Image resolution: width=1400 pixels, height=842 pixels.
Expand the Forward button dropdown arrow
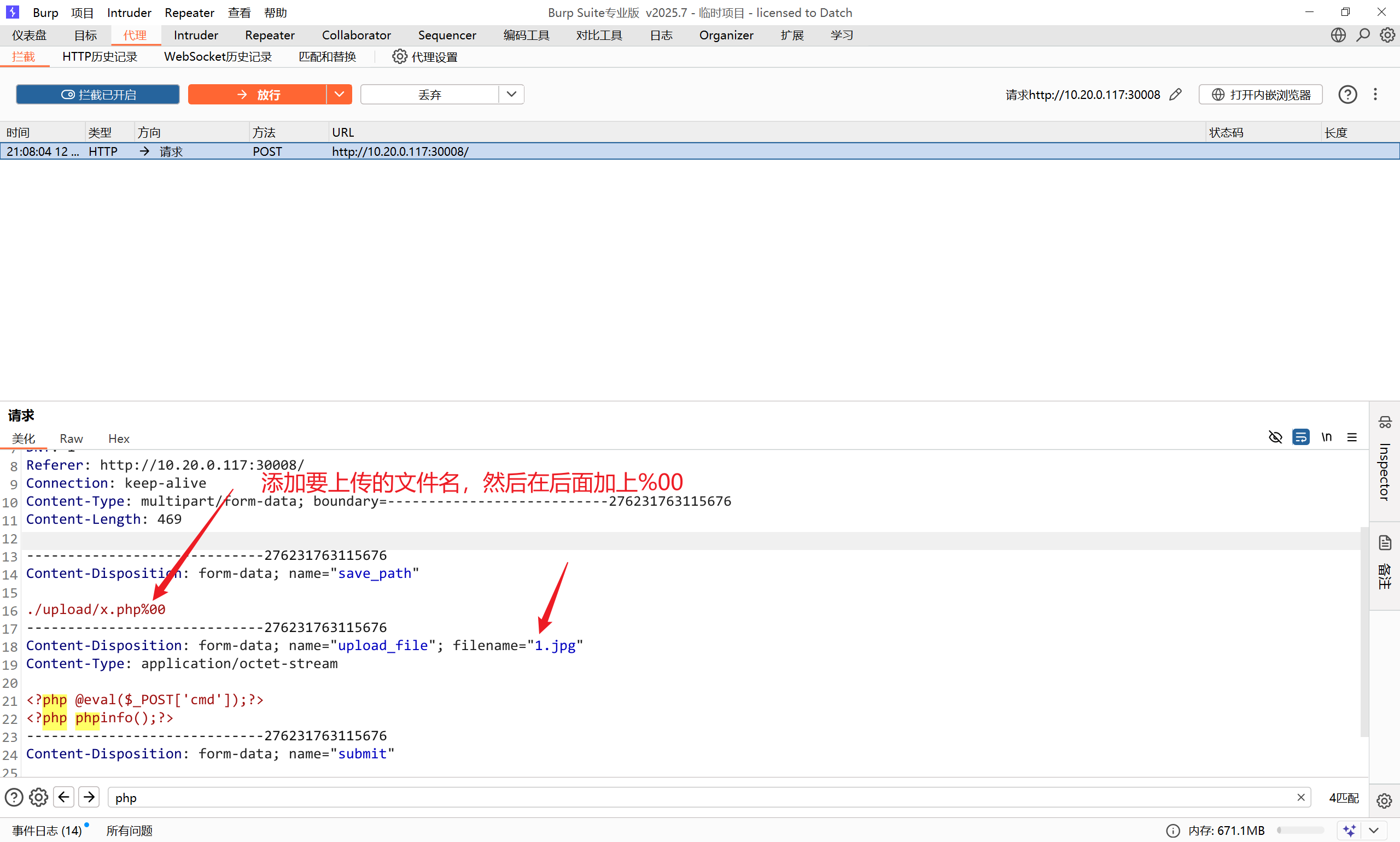pyautogui.click(x=340, y=94)
